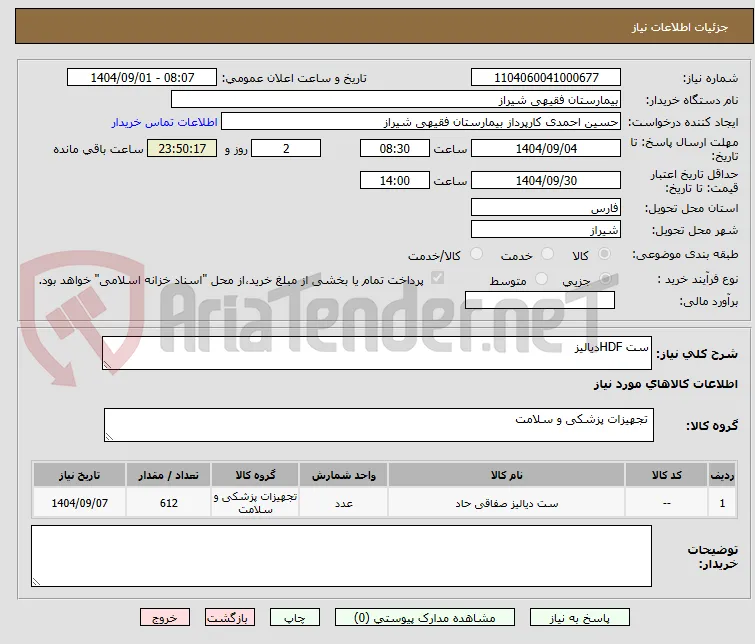This screenshot has width=755, height=644.
Task: Click the توضیحات خریدار text area
Action: (341, 556)
